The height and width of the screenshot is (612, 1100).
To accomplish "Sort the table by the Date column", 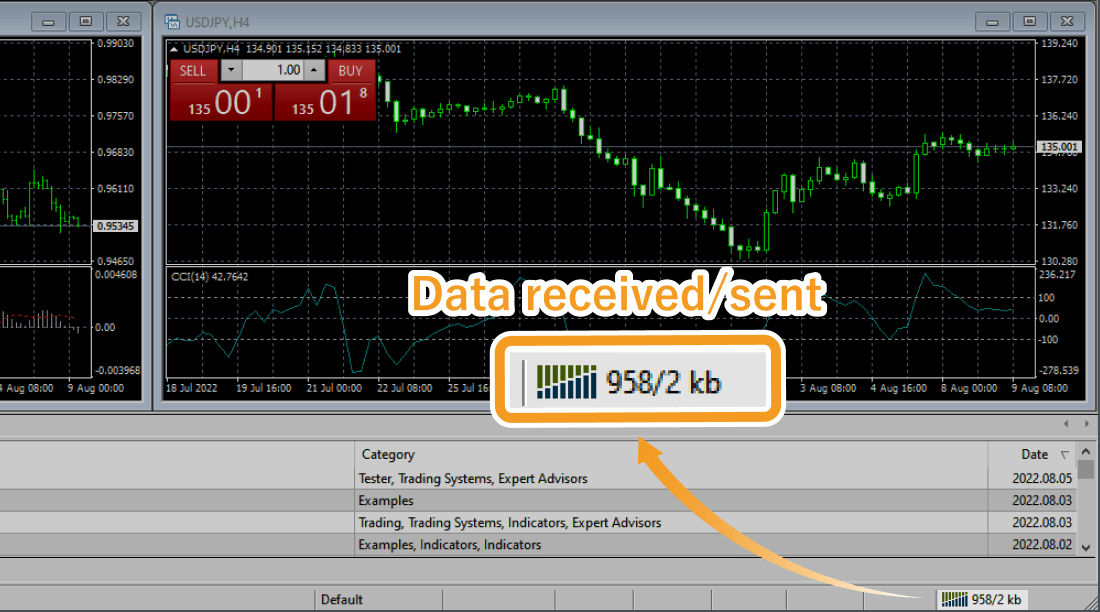I will [x=1035, y=454].
